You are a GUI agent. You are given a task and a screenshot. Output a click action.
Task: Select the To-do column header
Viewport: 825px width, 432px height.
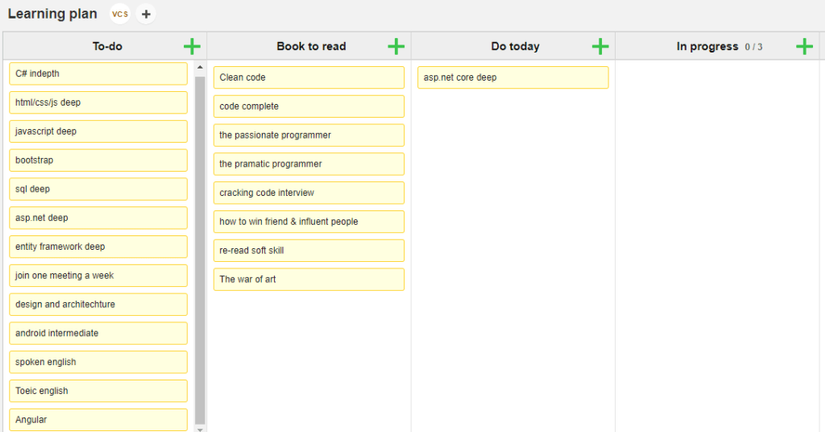pyautogui.click(x=107, y=46)
